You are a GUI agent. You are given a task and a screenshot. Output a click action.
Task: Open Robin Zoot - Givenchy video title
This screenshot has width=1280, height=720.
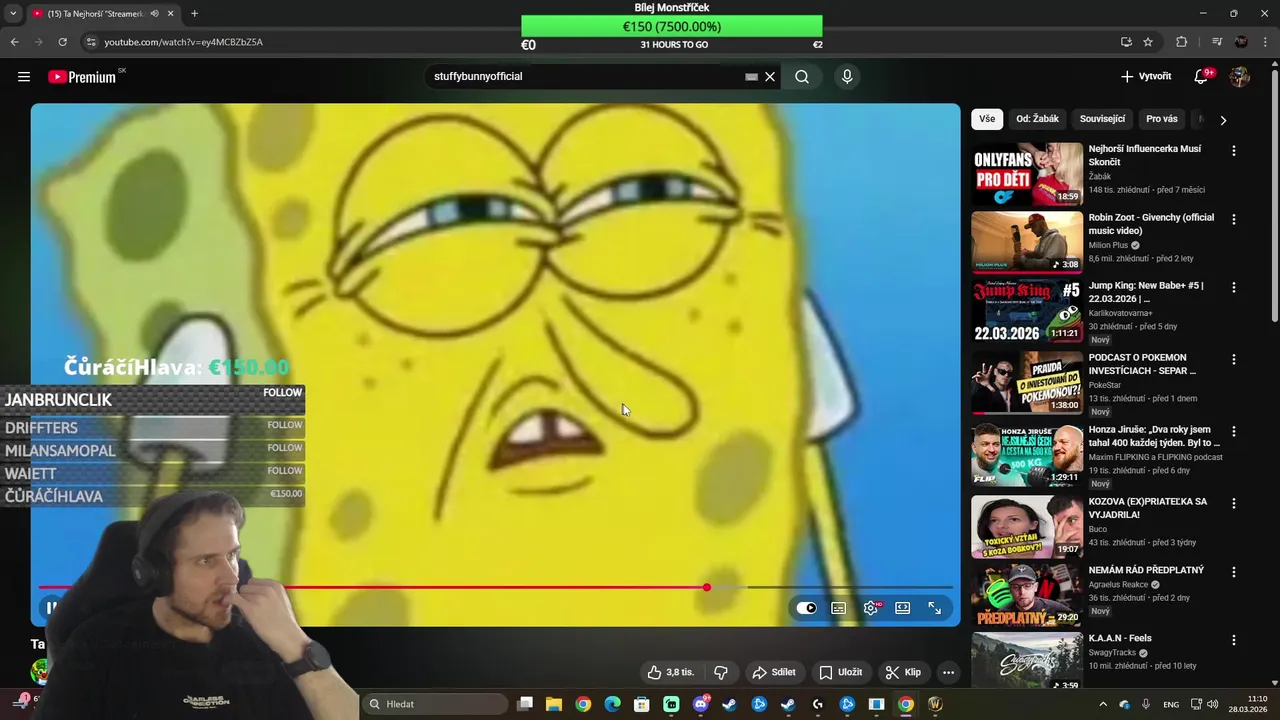[1151, 224]
